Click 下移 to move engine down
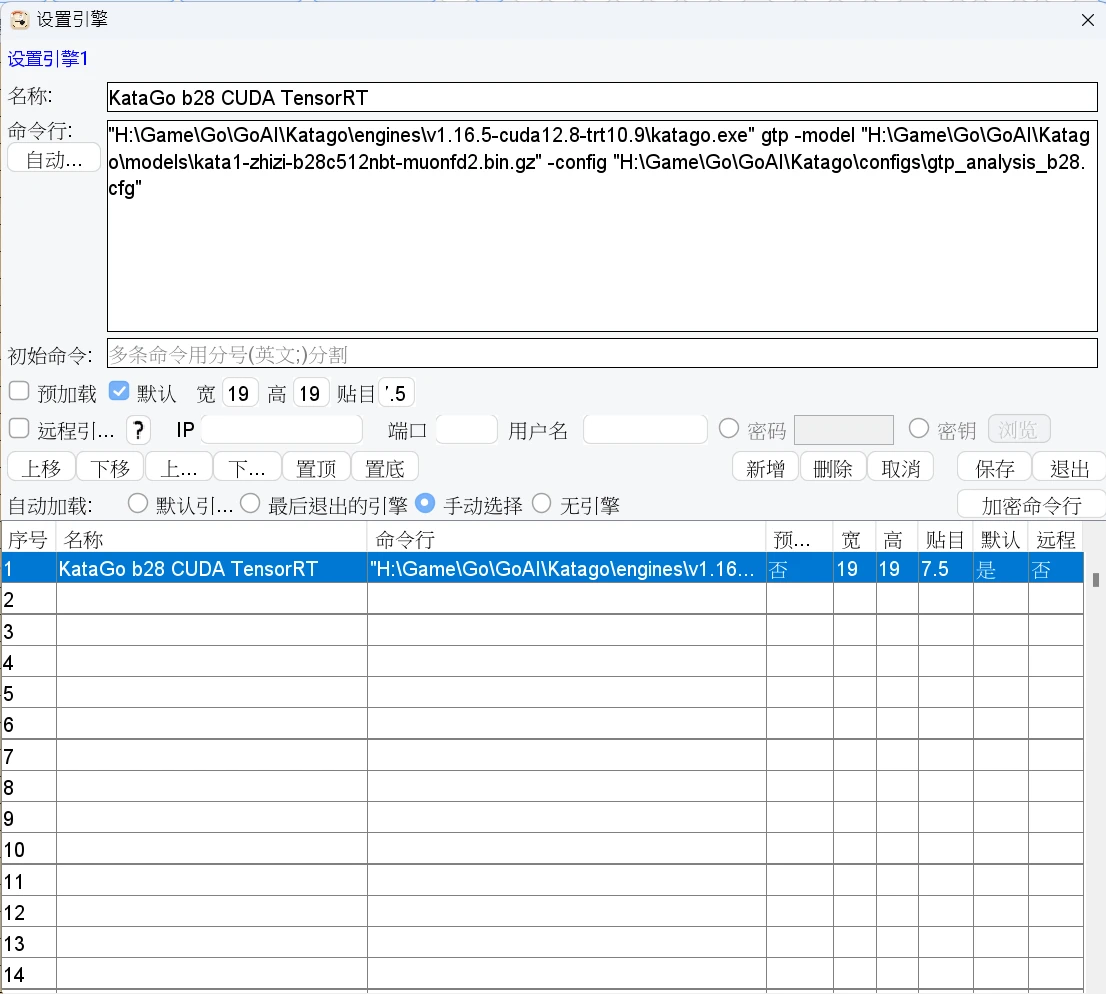This screenshot has height=994, width=1106. (110, 468)
